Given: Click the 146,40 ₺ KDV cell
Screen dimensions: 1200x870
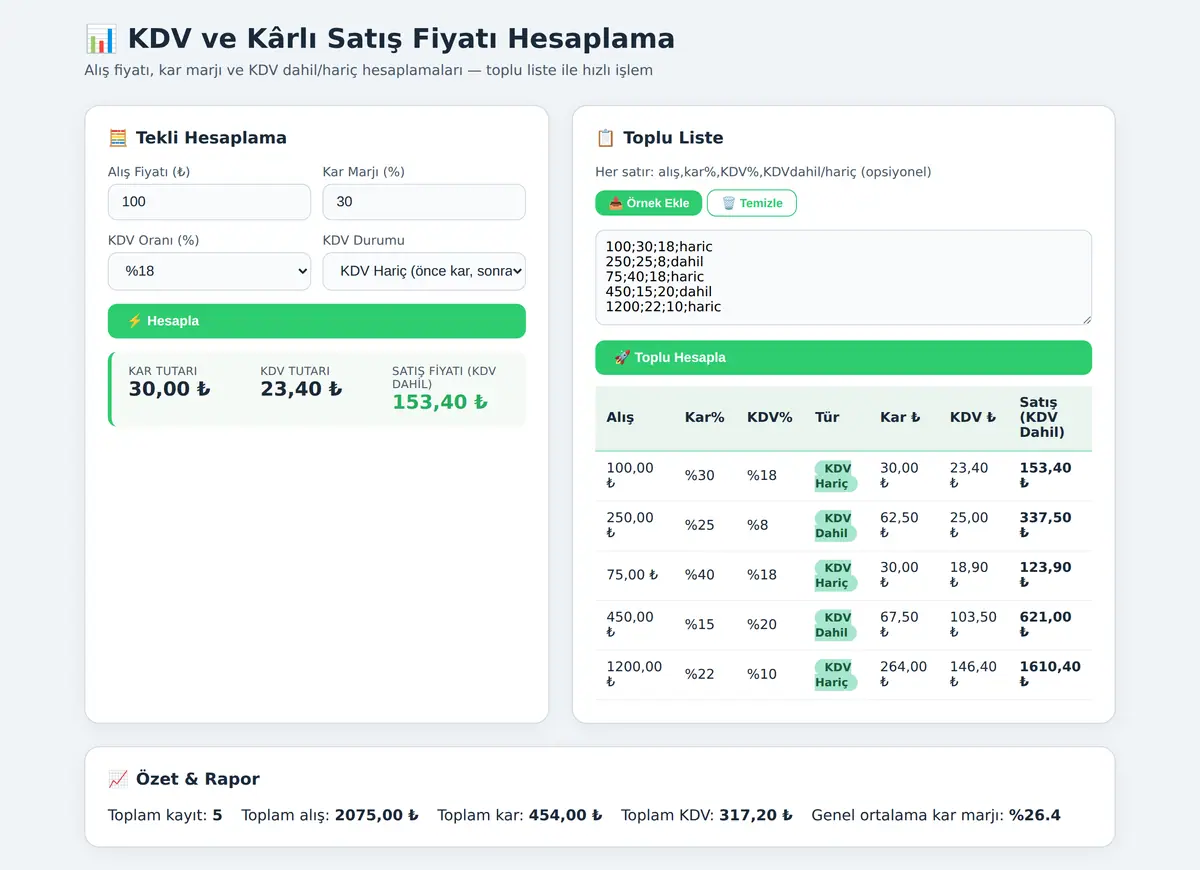Looking at the screenshot, I should 973,675.
